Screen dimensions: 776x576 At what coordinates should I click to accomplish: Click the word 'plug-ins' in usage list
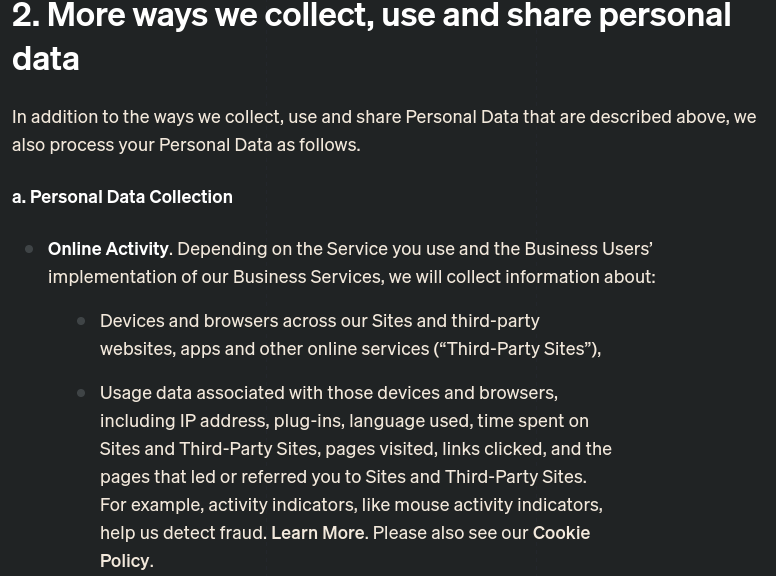pyautogui.click(x=307, y=420)
